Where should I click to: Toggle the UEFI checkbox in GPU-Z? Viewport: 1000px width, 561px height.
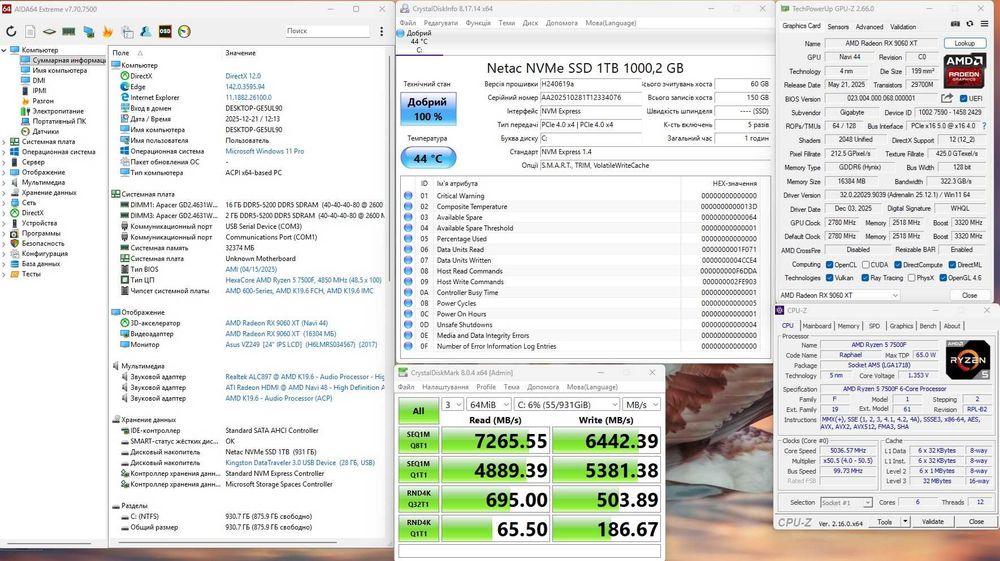[x=963, y=98]
